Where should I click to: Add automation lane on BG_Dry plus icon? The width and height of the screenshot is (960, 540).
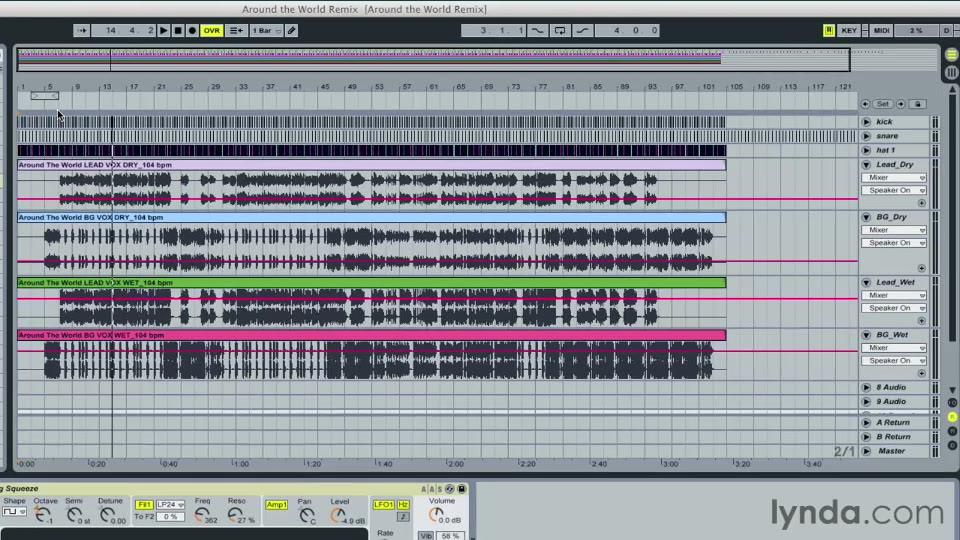[x=921, y=268]
